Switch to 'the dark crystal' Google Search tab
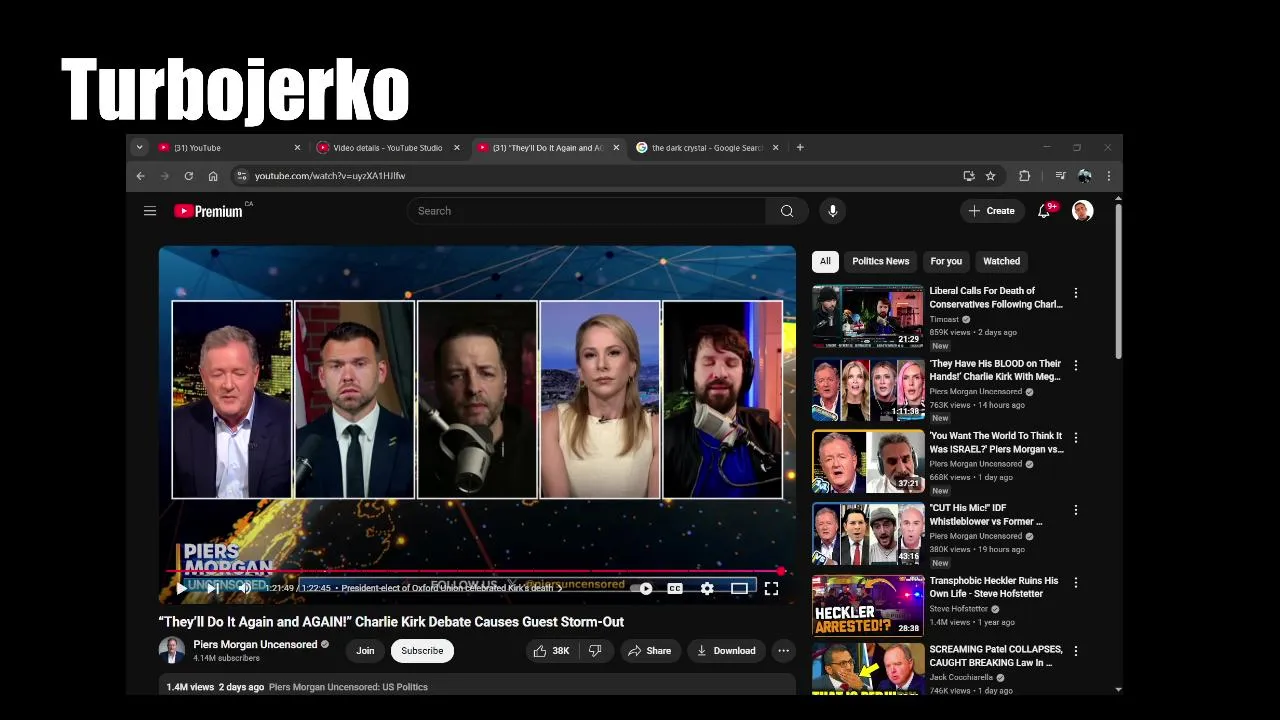1280x720 pixels. click(706, 148)
